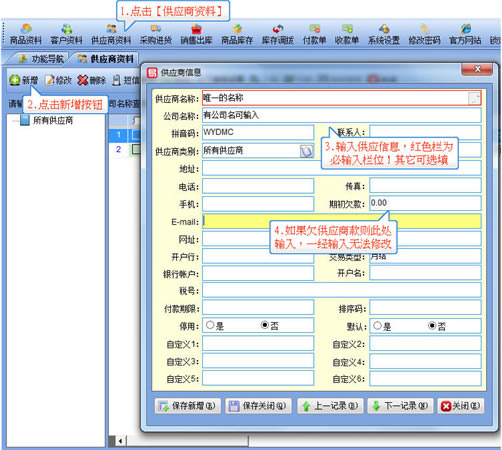Open 系统设置 from the toolbar
This screenshot has width=502, height=450.
point(384,34)
